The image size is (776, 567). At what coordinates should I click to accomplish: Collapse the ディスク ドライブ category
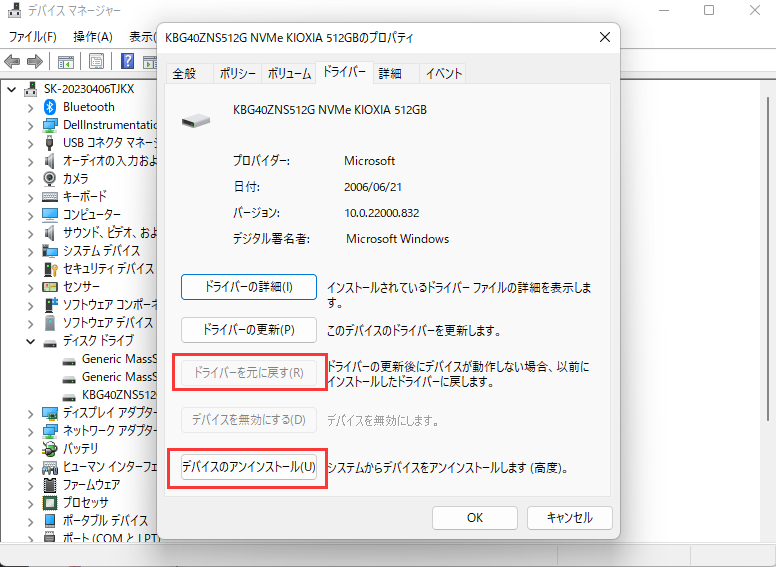coord(31,341)
